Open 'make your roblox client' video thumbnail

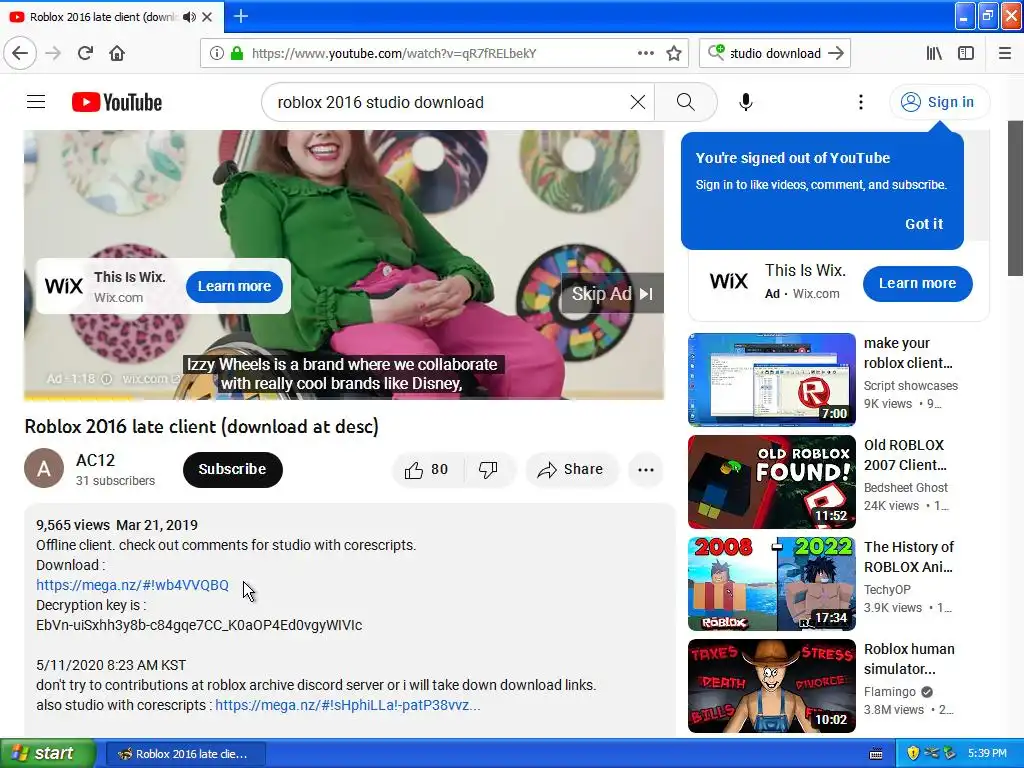pyautogui.click(x=771, y=379)
